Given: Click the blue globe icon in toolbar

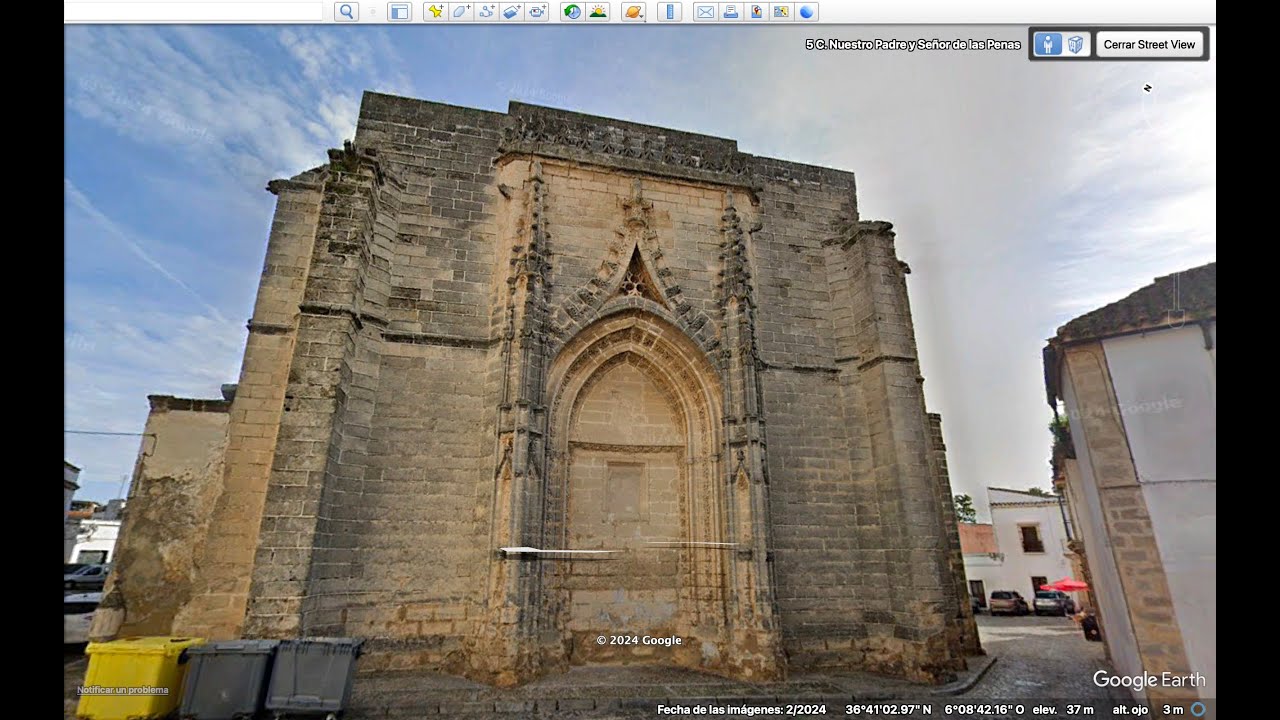Looking at the screenshot, I should 807,12.
